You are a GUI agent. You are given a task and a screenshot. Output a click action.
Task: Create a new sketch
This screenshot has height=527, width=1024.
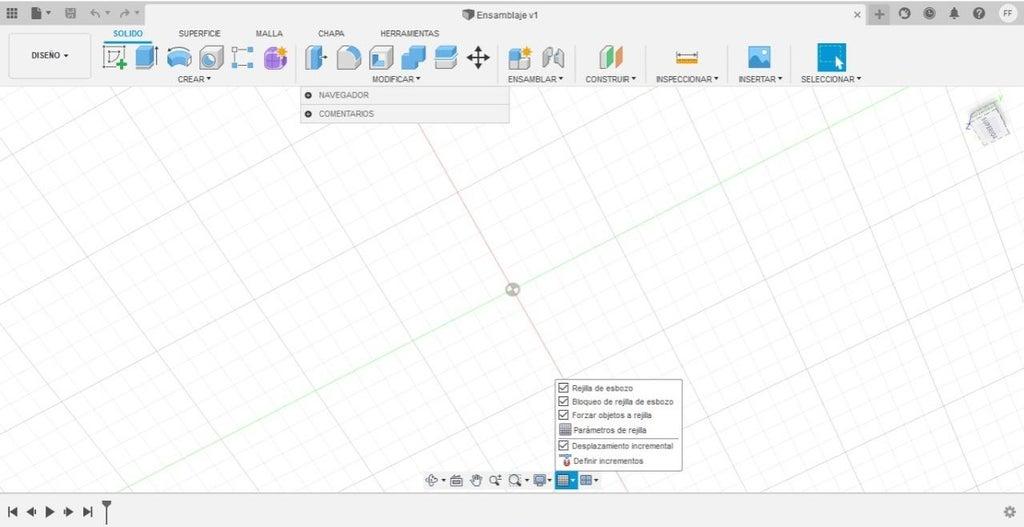(115, 57)
